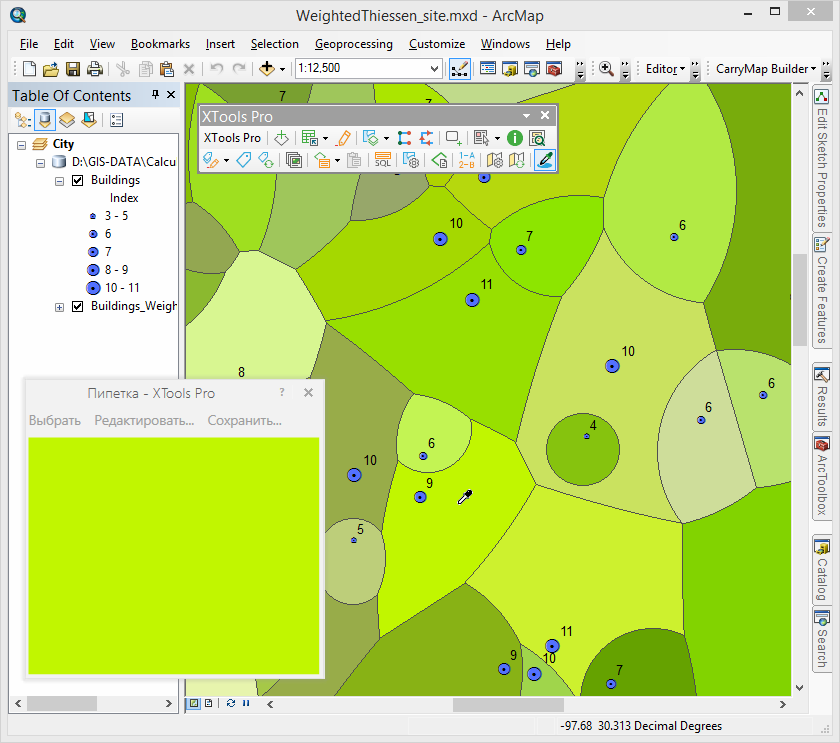Open a map file with the folder icon
840x743 pixels.
coord(51,69)
